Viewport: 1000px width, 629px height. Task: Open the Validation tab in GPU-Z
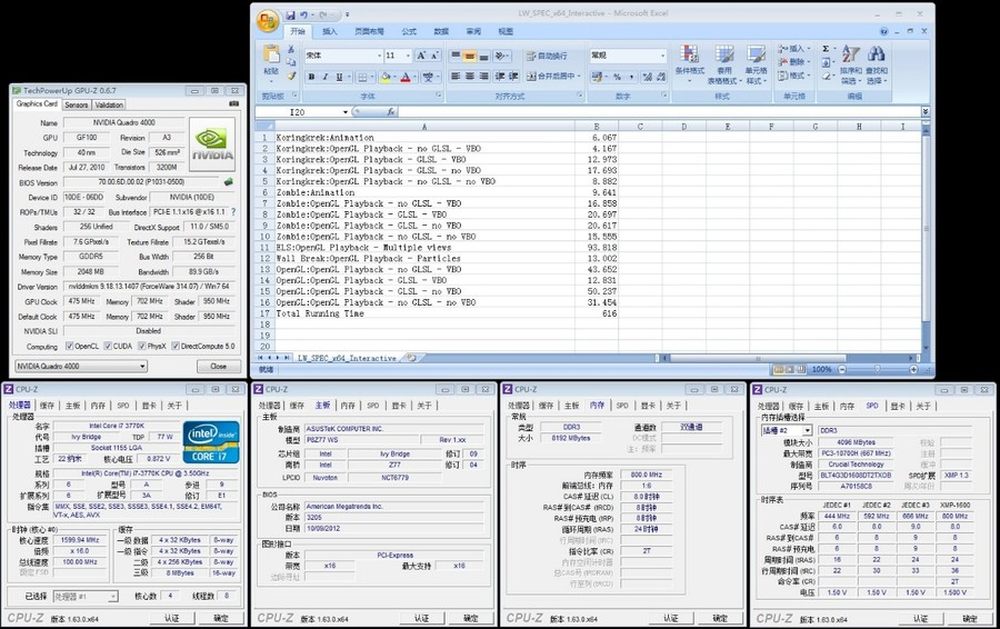109,105
